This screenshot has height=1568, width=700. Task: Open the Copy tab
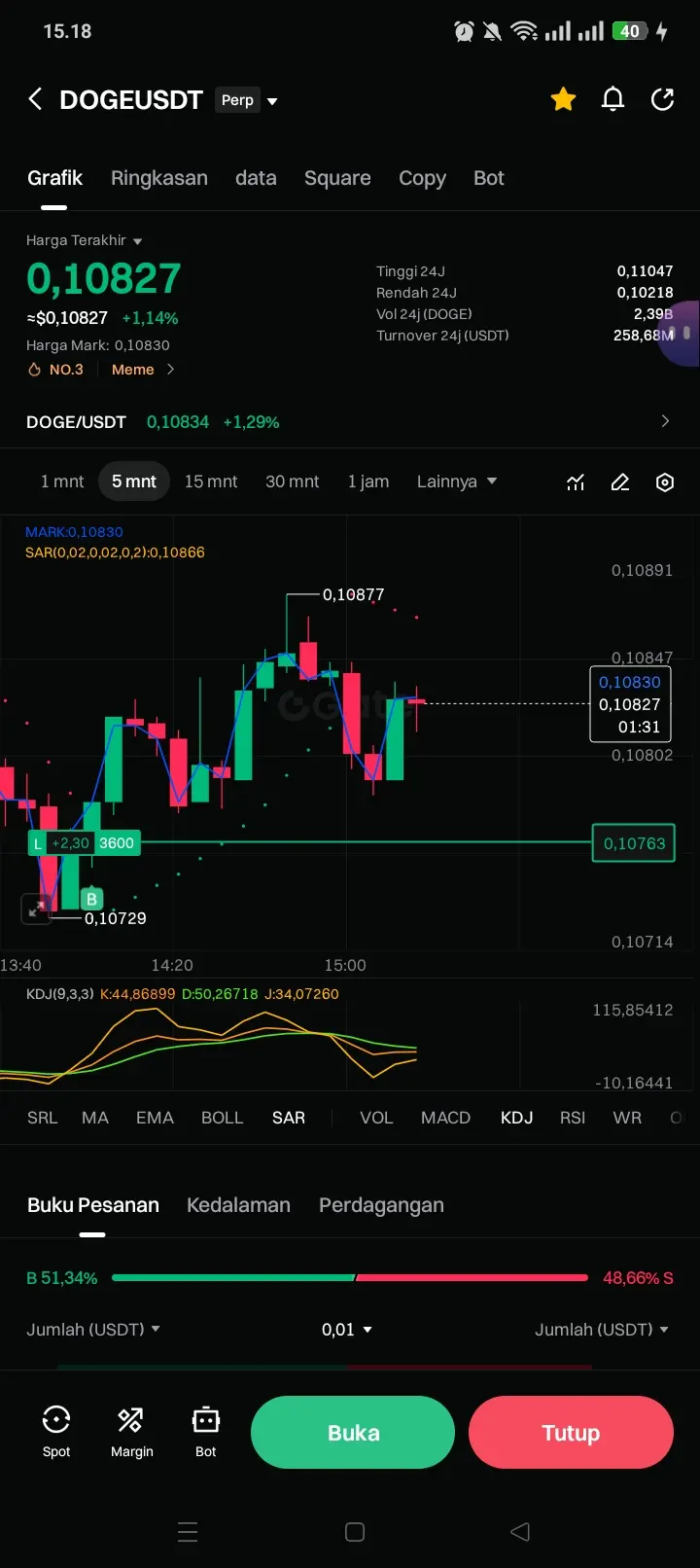422,178
